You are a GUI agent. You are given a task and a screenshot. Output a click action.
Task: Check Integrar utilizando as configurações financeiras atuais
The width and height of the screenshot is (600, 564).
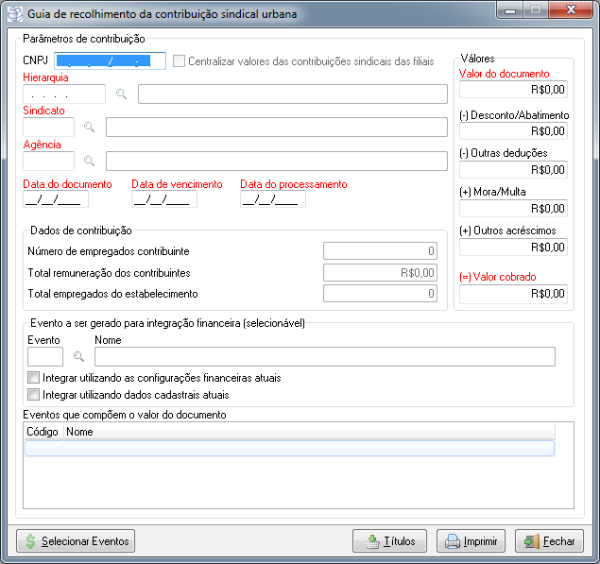coord(34,378)
